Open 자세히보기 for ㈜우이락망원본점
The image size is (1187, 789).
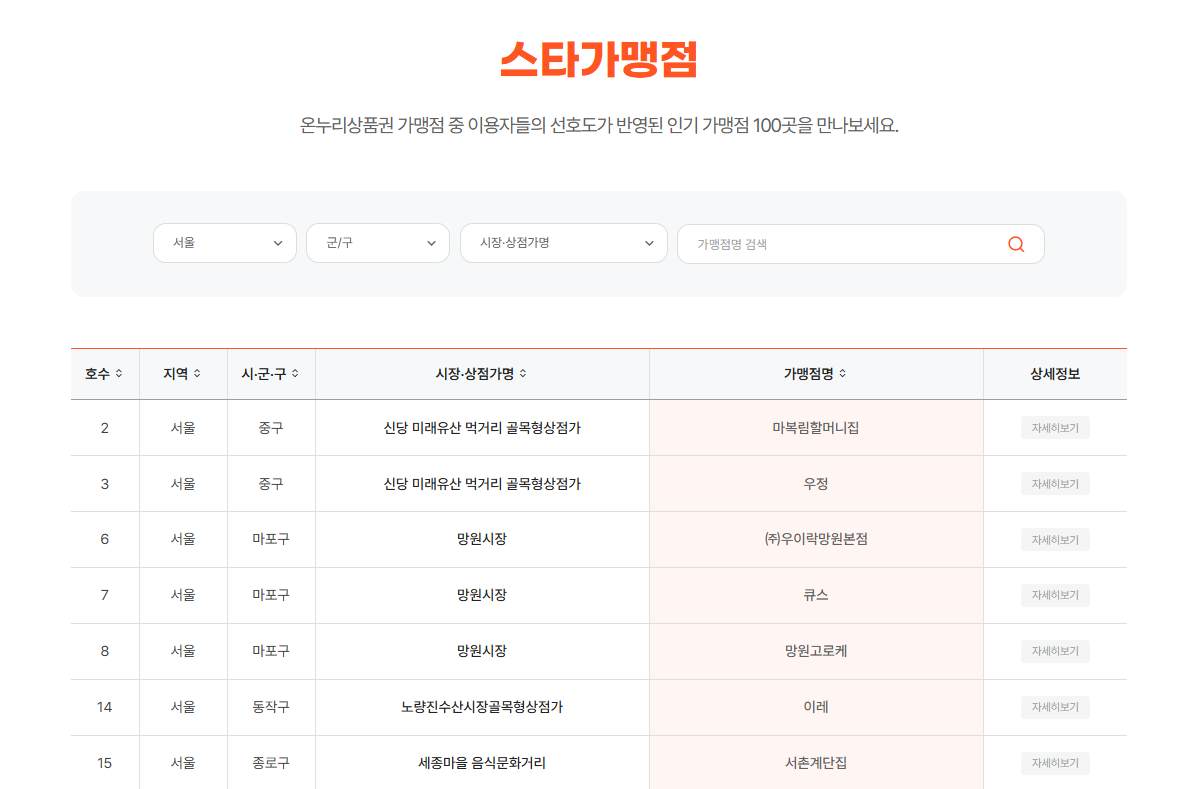(x=1055, y=539)
